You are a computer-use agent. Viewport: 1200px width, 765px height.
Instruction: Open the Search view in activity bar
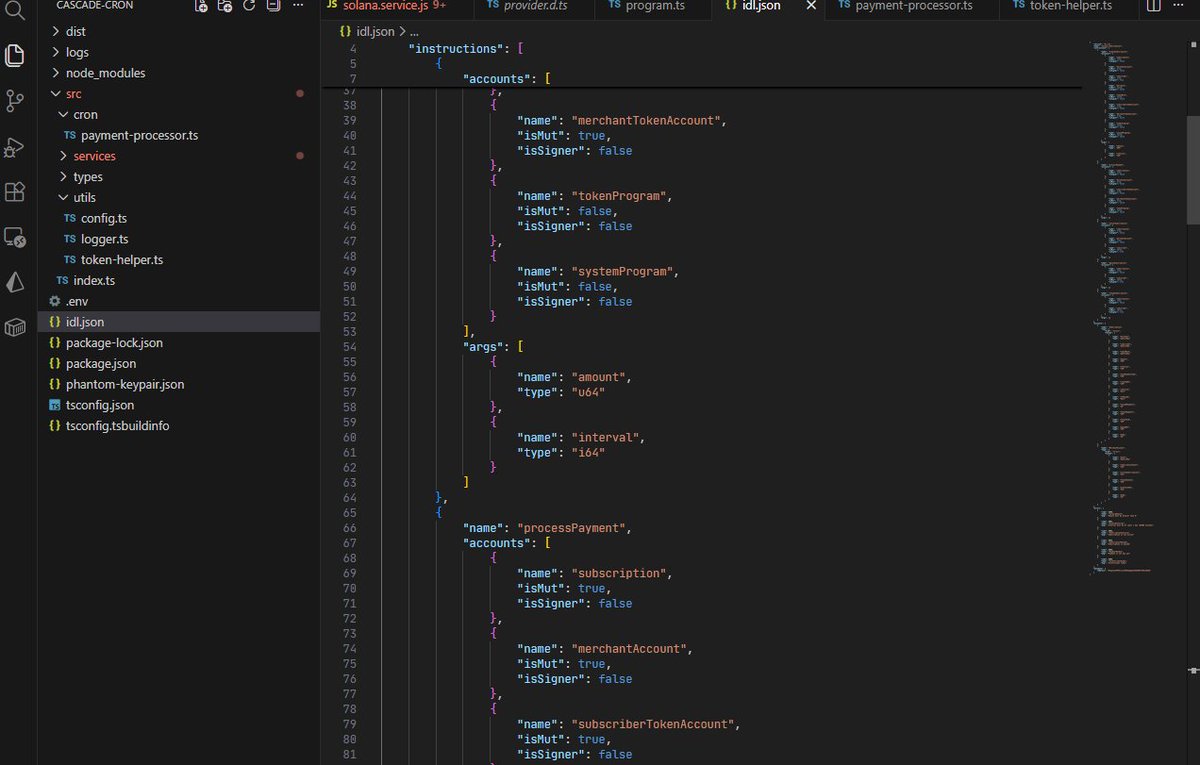coord(14,10)
